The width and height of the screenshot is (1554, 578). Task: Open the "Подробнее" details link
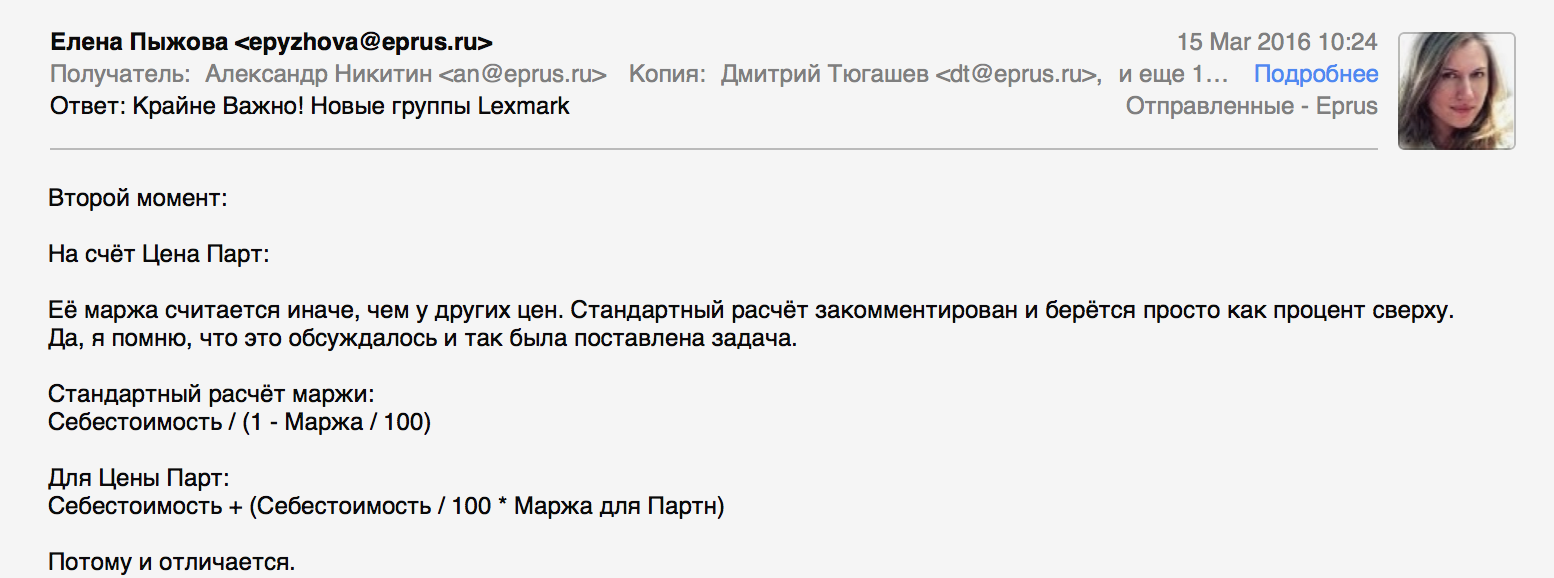tap(1316, 74)
